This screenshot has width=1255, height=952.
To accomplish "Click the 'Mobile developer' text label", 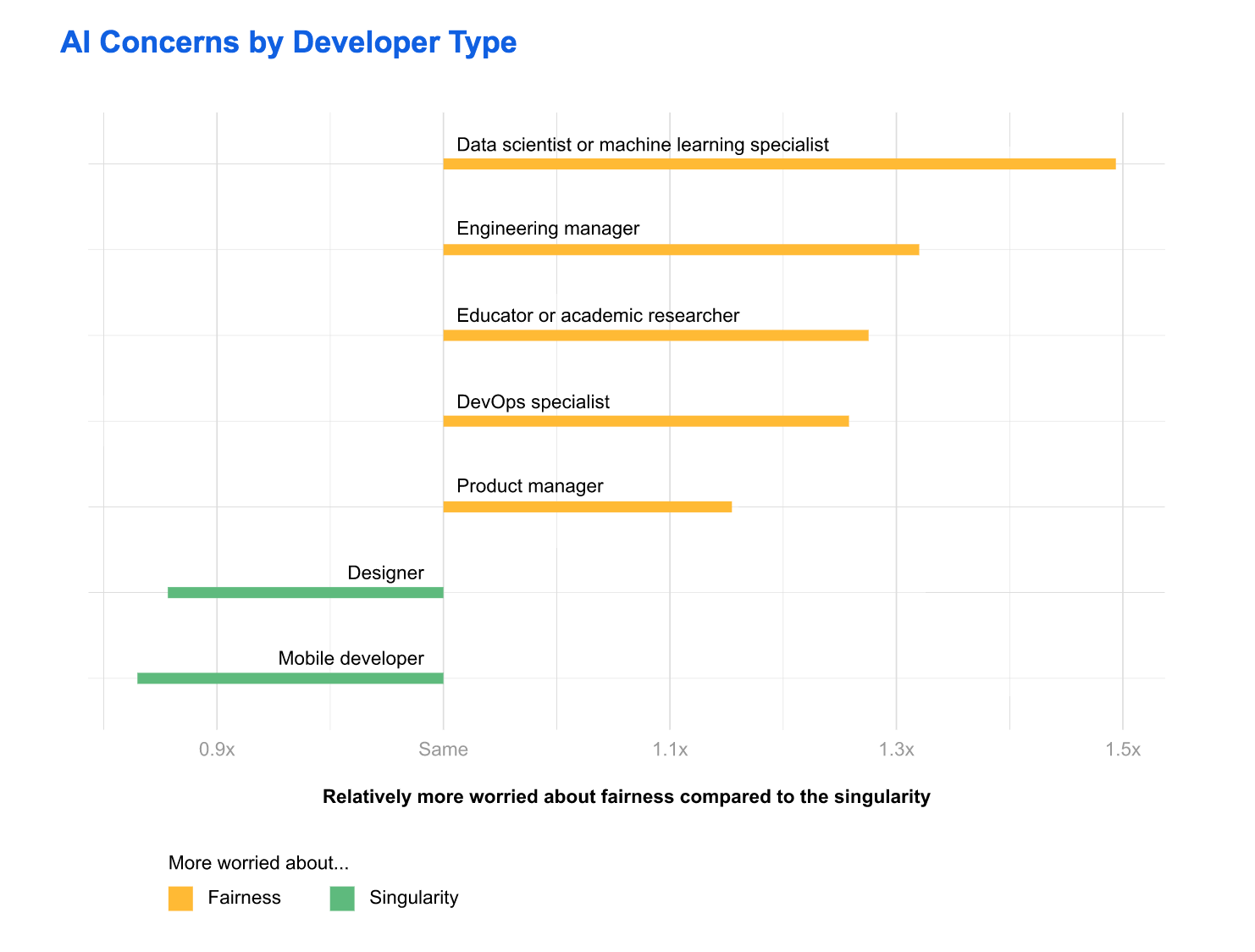I will click(x=351, y=658).
